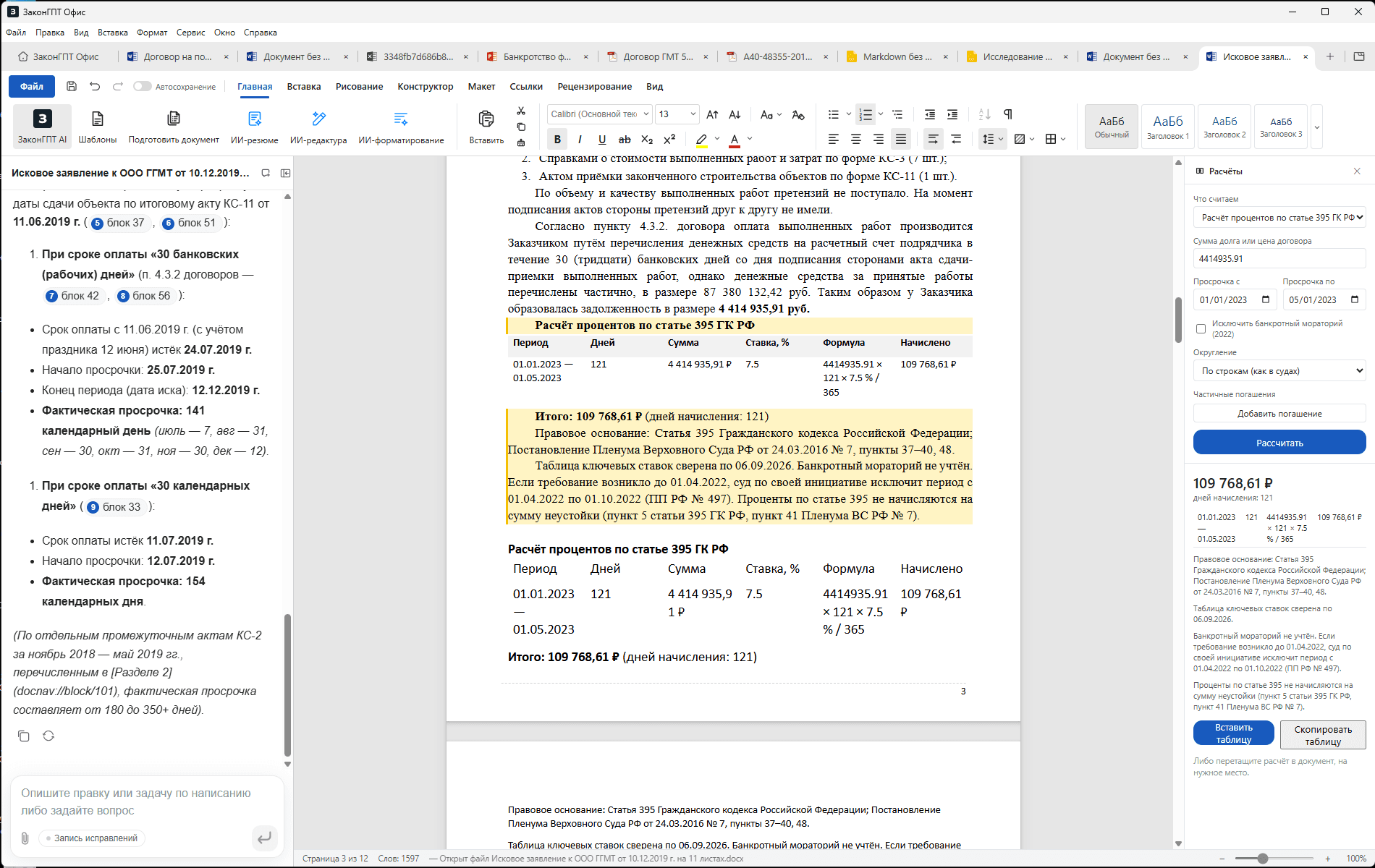
Task: Toggle right text alignment
Action: tap(879, 139)
